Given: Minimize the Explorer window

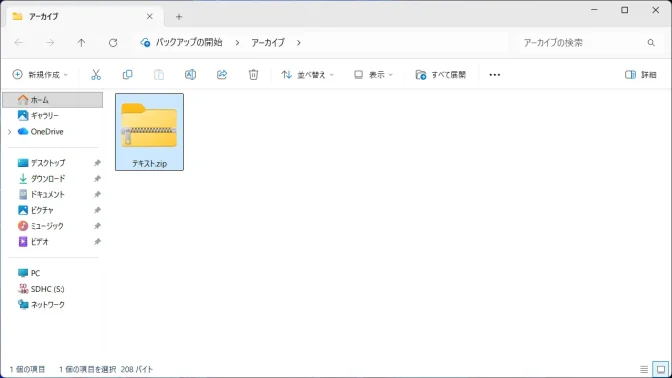Looking at the screenshot, I should click(594, 10).
